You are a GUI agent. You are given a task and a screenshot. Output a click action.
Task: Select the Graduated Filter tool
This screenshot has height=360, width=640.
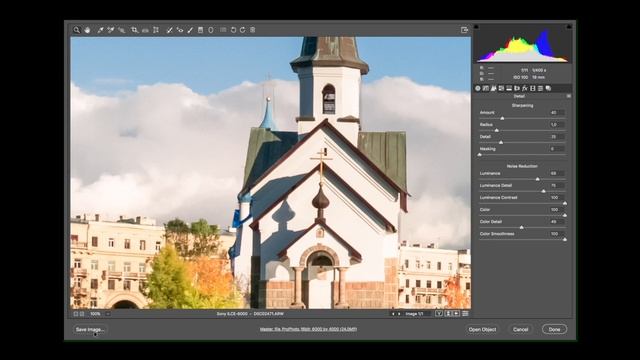200,30
